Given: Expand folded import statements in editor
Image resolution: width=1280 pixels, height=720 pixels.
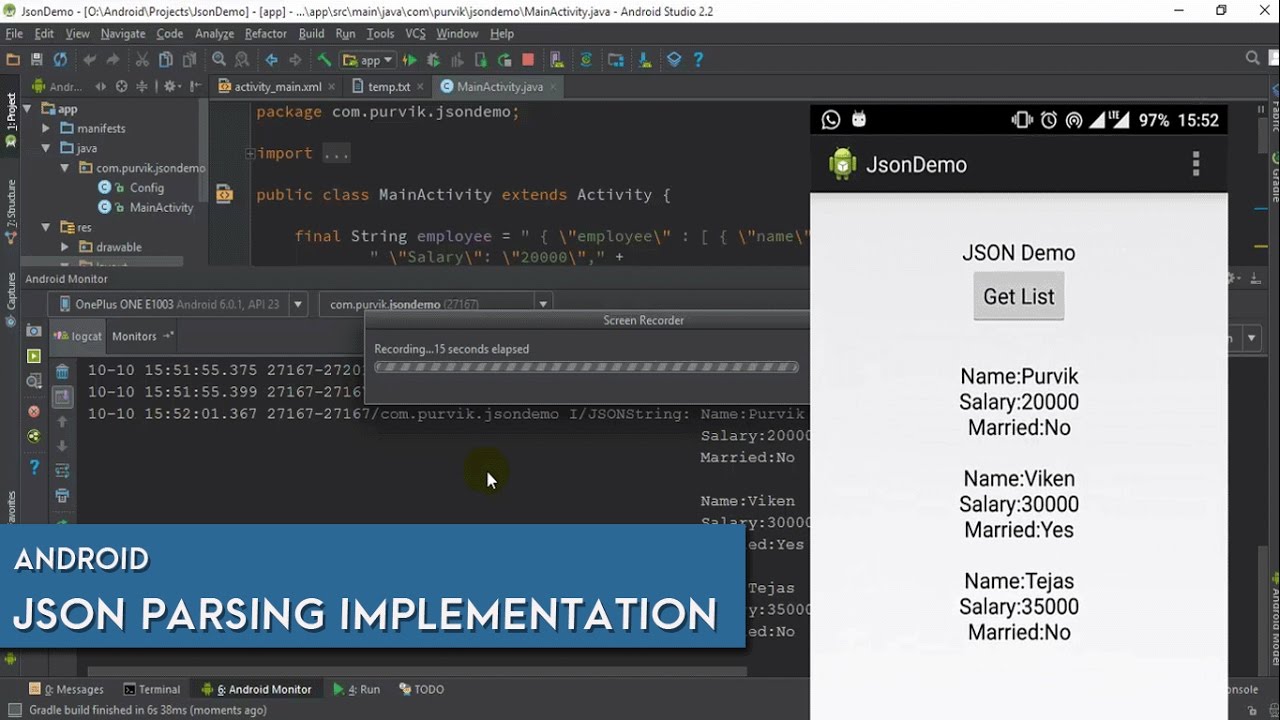Looking at the screenshot, I should (250, 154).
